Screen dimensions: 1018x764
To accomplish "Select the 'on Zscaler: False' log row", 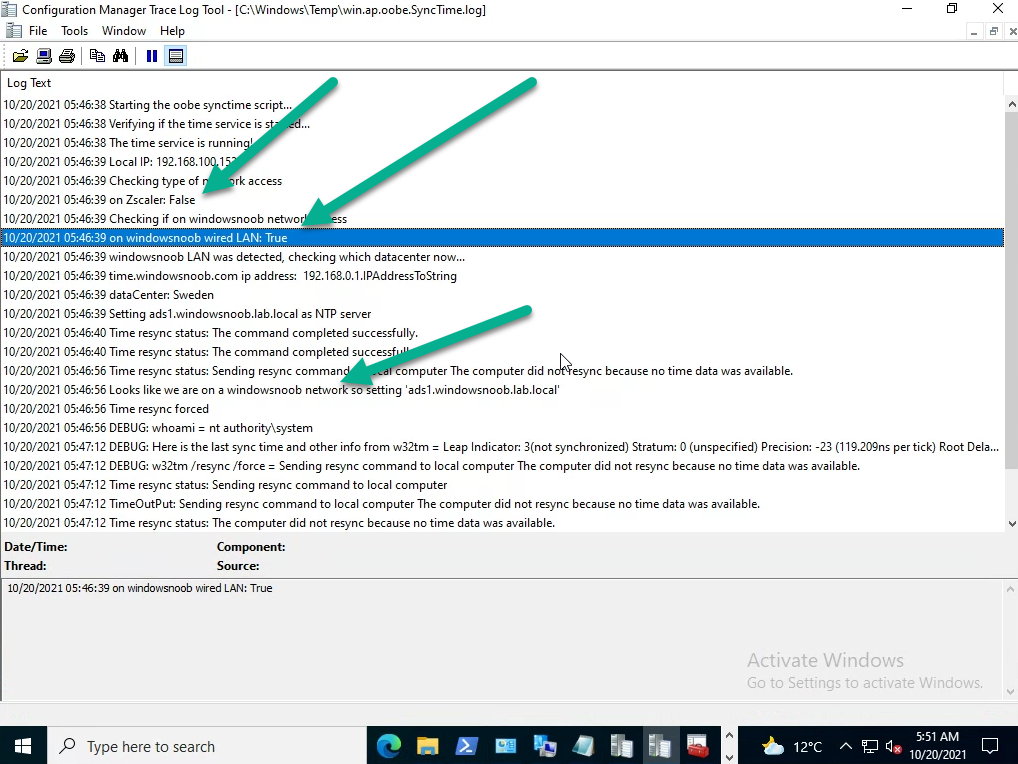I will (x=503, y=200).
